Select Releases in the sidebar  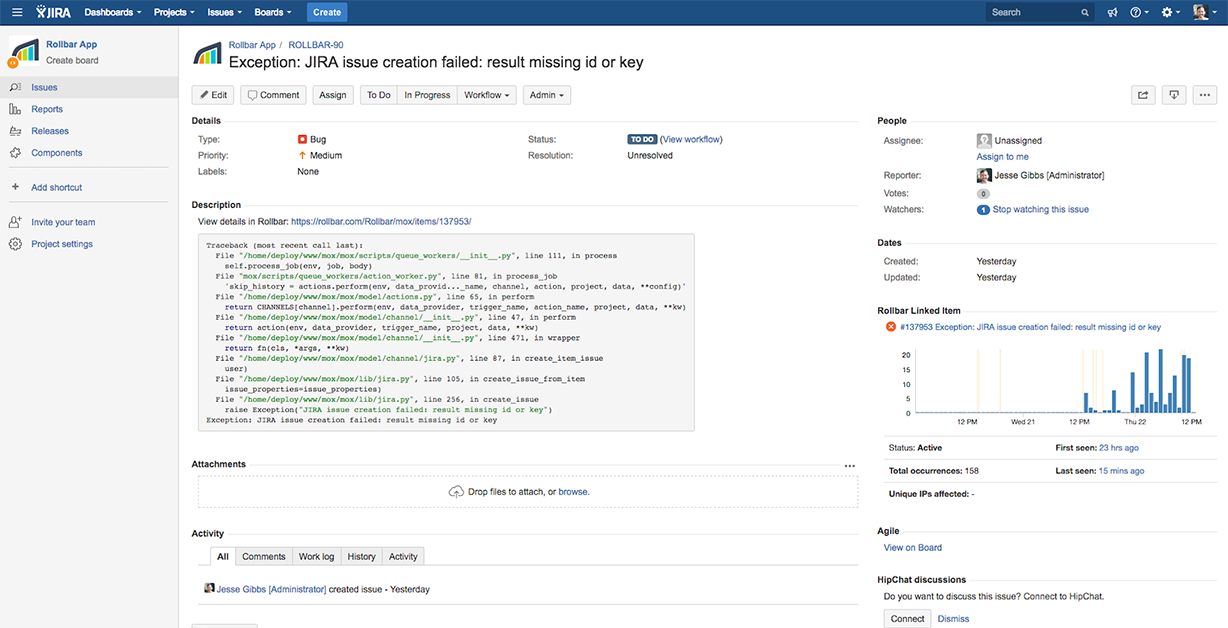coord(50,131)
